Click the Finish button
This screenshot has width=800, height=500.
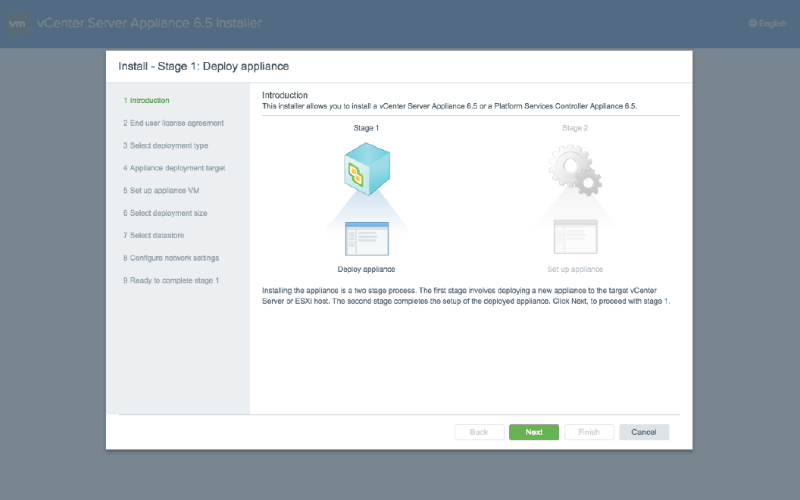(x=589, y=432)
